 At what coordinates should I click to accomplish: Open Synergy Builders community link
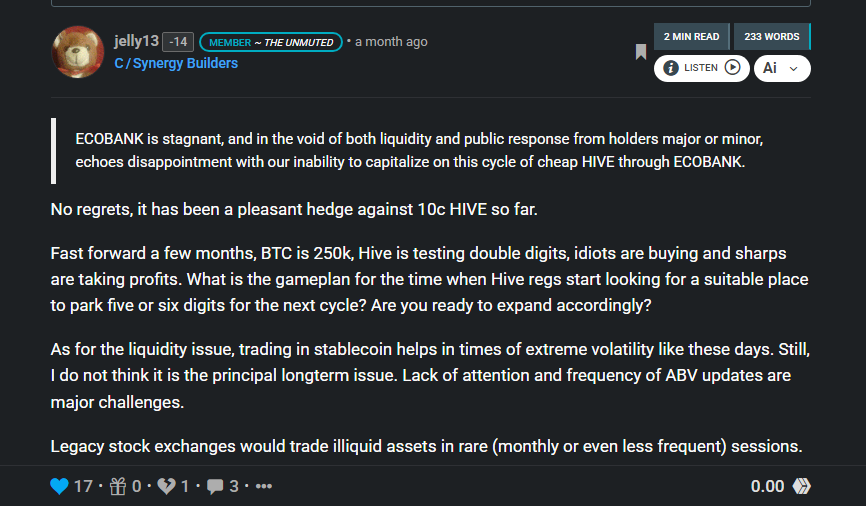coord(176,63)
